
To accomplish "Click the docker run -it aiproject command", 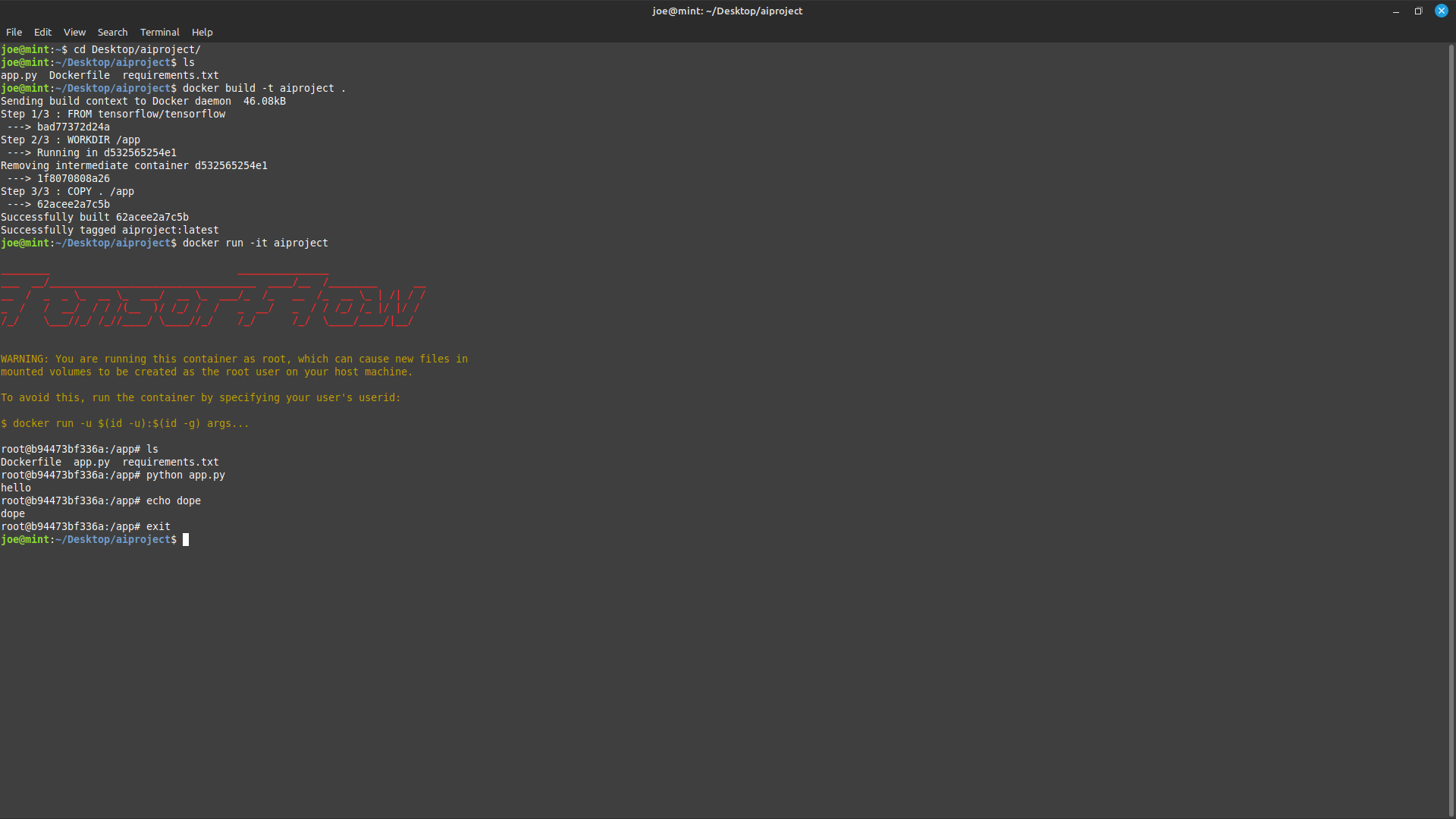I will point(256,243).
